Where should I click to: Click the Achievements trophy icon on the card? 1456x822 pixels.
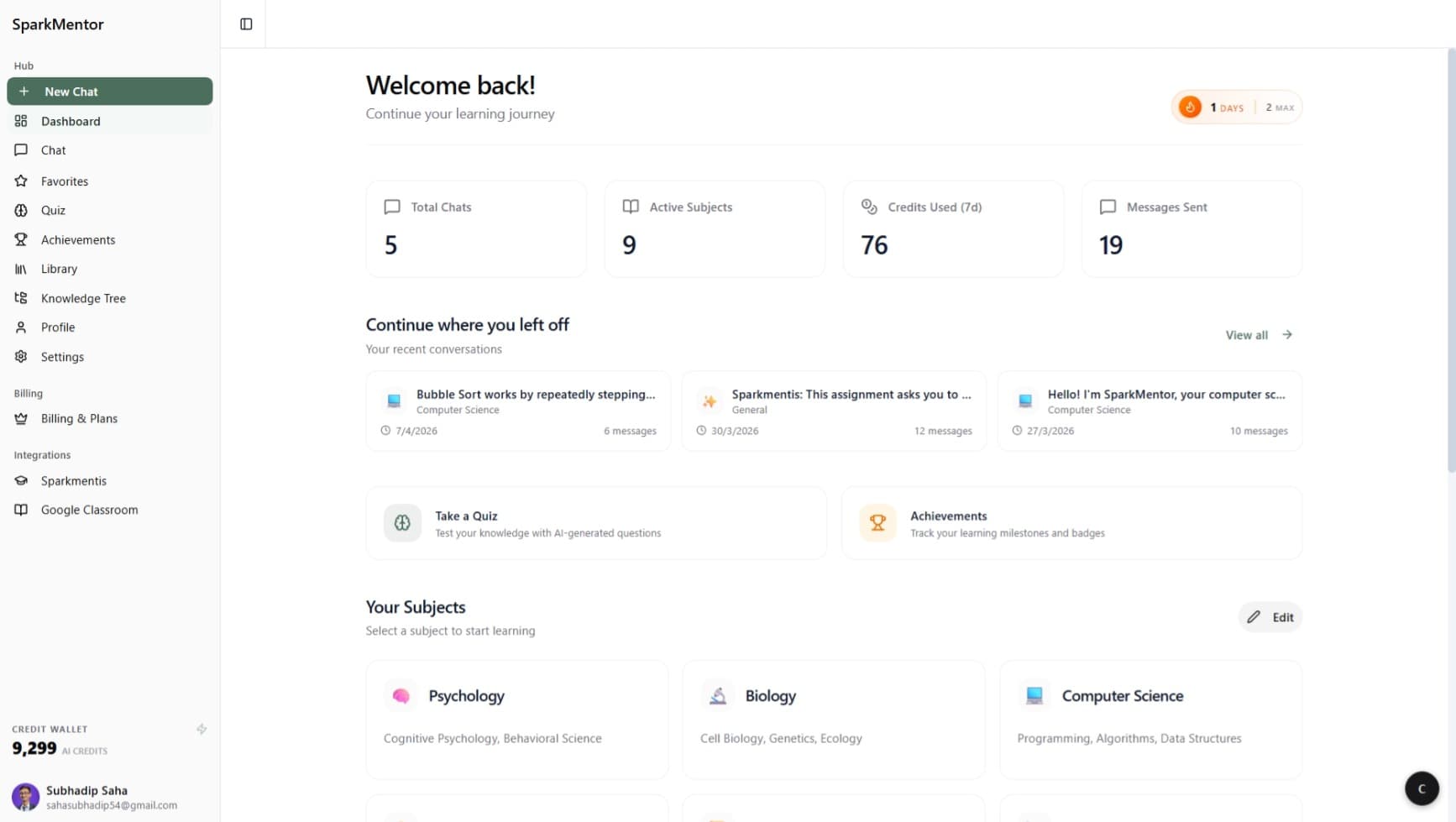tap(877, 522)
